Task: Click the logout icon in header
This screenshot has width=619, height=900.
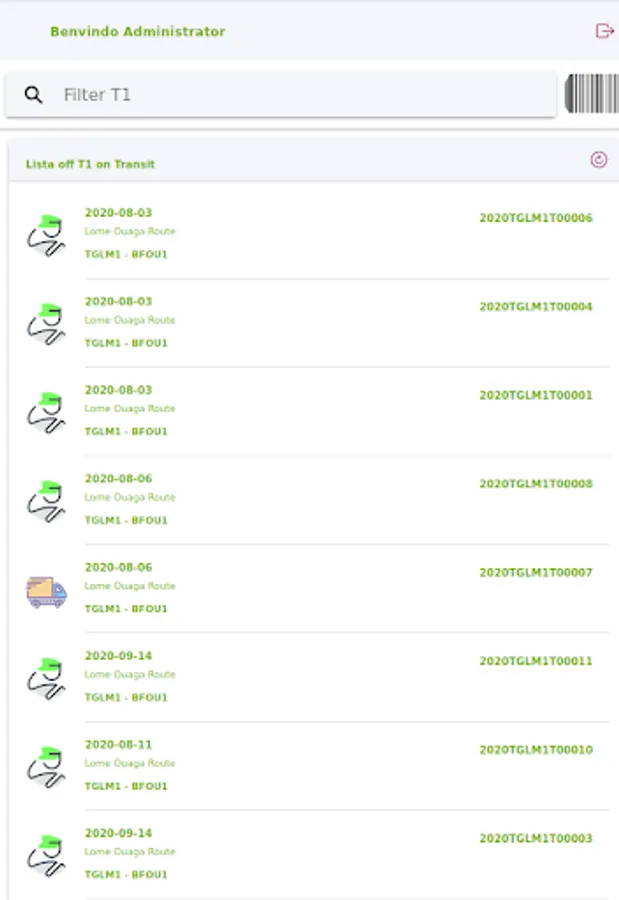Action: coord(604,31)
